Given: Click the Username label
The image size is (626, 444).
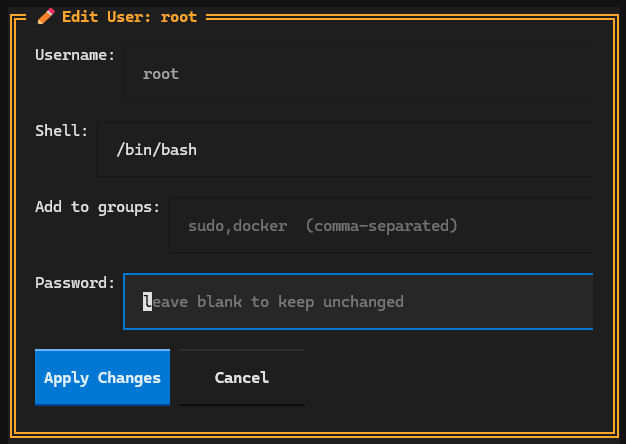Looking at the screenshot, I should (75, 55).
